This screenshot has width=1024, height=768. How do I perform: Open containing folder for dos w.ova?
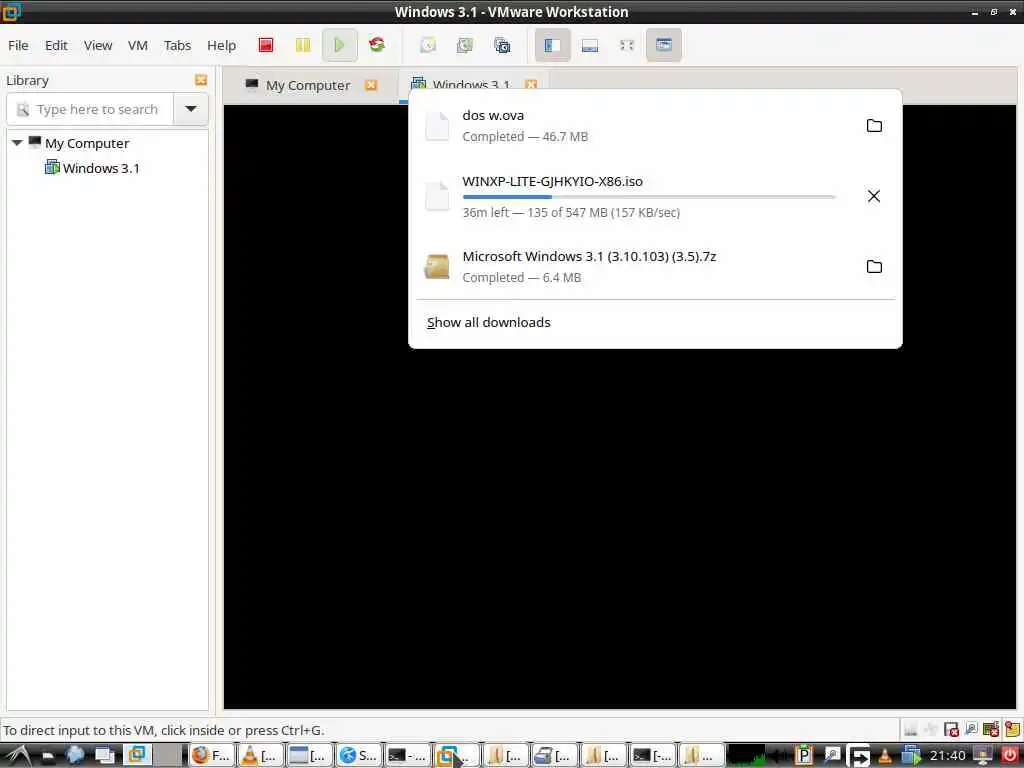point(874,125)
